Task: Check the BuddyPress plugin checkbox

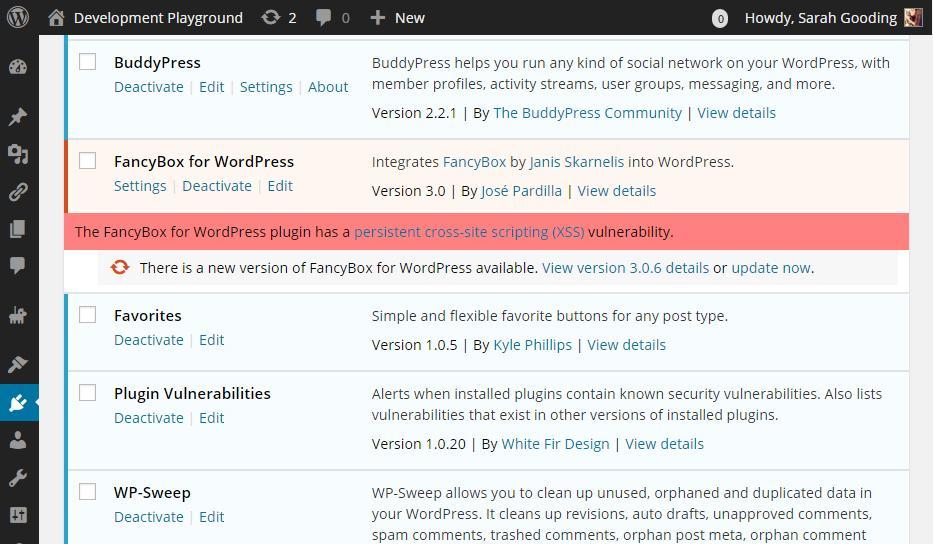Action: click(x=87, y=61)
